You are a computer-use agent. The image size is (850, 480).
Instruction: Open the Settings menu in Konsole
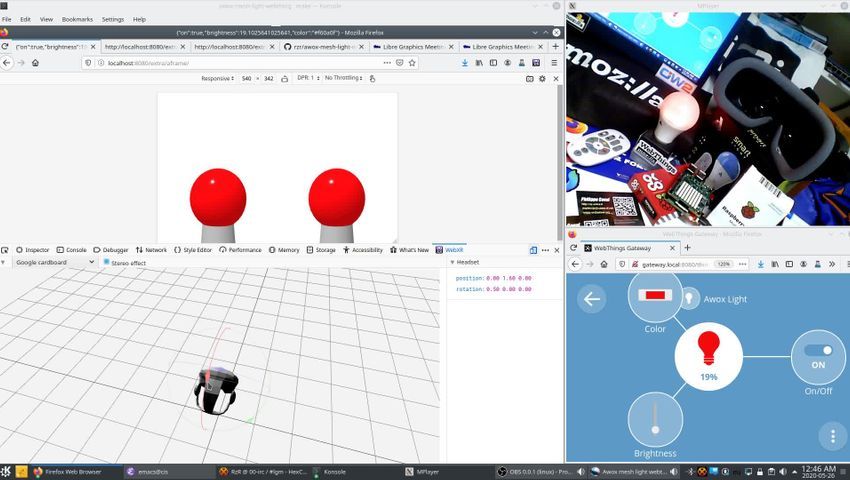(x=113, y=19)
